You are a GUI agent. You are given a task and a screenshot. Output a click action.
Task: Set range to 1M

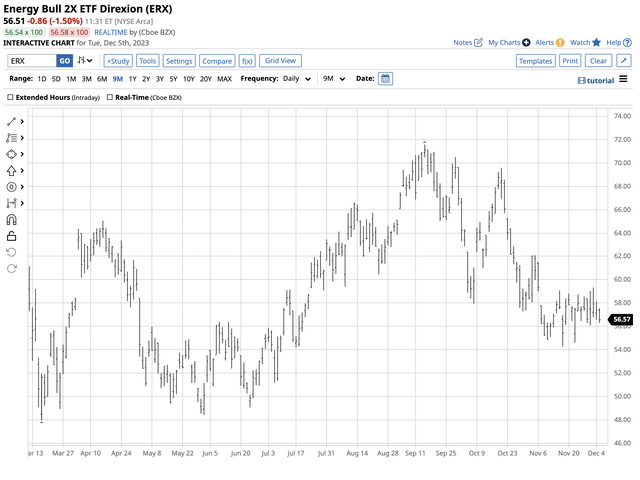[x=71, y=79]
